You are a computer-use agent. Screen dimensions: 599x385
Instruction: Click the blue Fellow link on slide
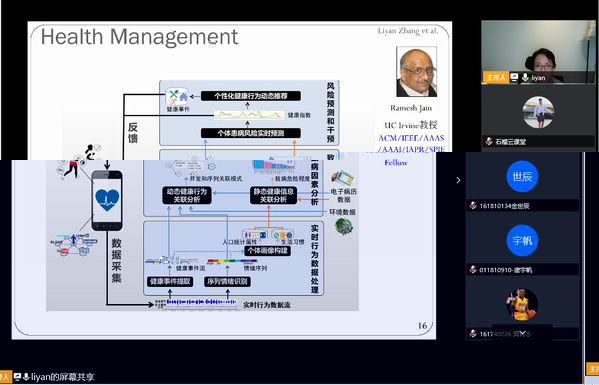396,163
